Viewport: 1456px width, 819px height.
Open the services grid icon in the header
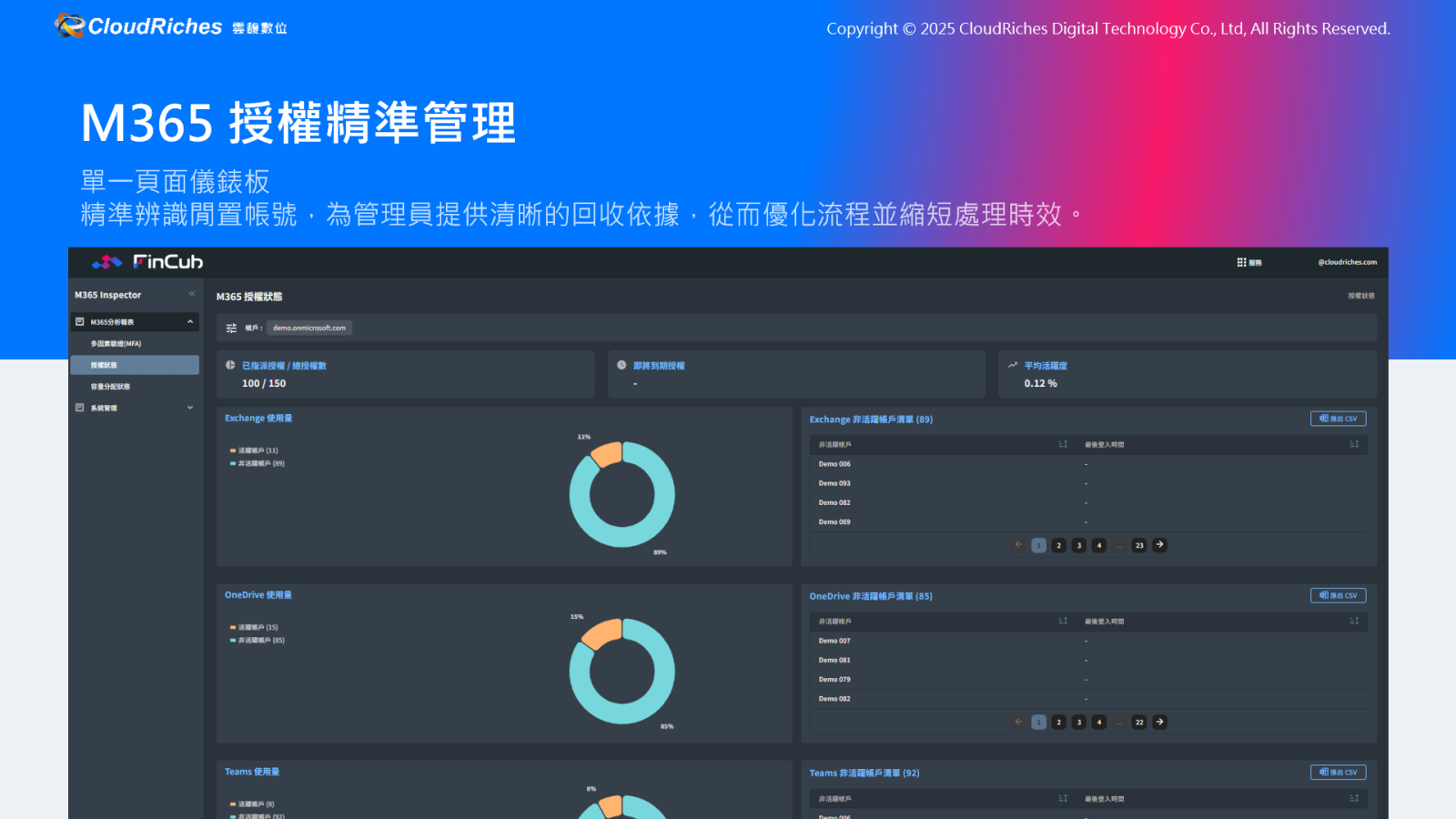pos(1241,262)
